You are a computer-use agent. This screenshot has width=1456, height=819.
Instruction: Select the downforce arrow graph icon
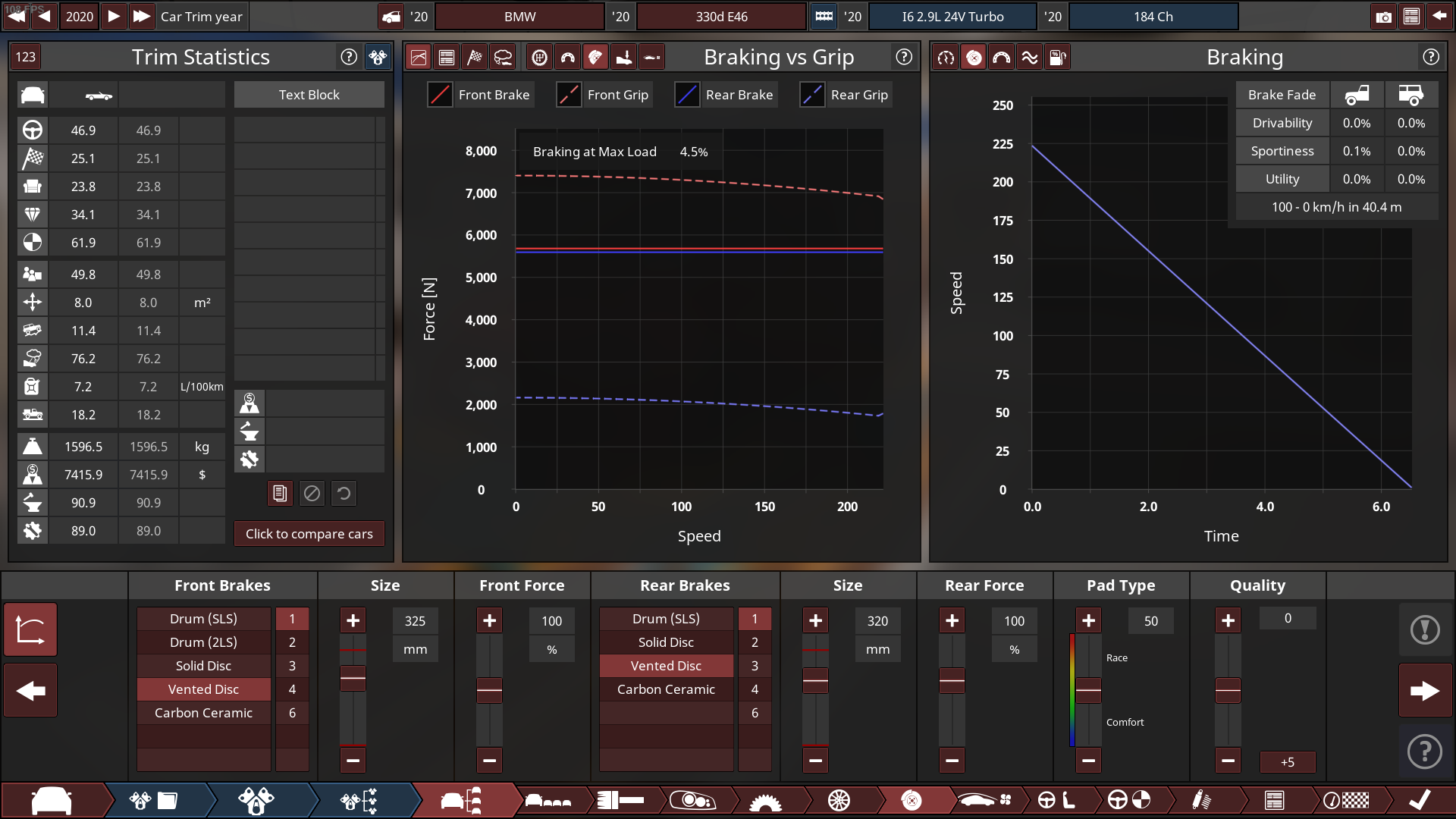point(623,57)
